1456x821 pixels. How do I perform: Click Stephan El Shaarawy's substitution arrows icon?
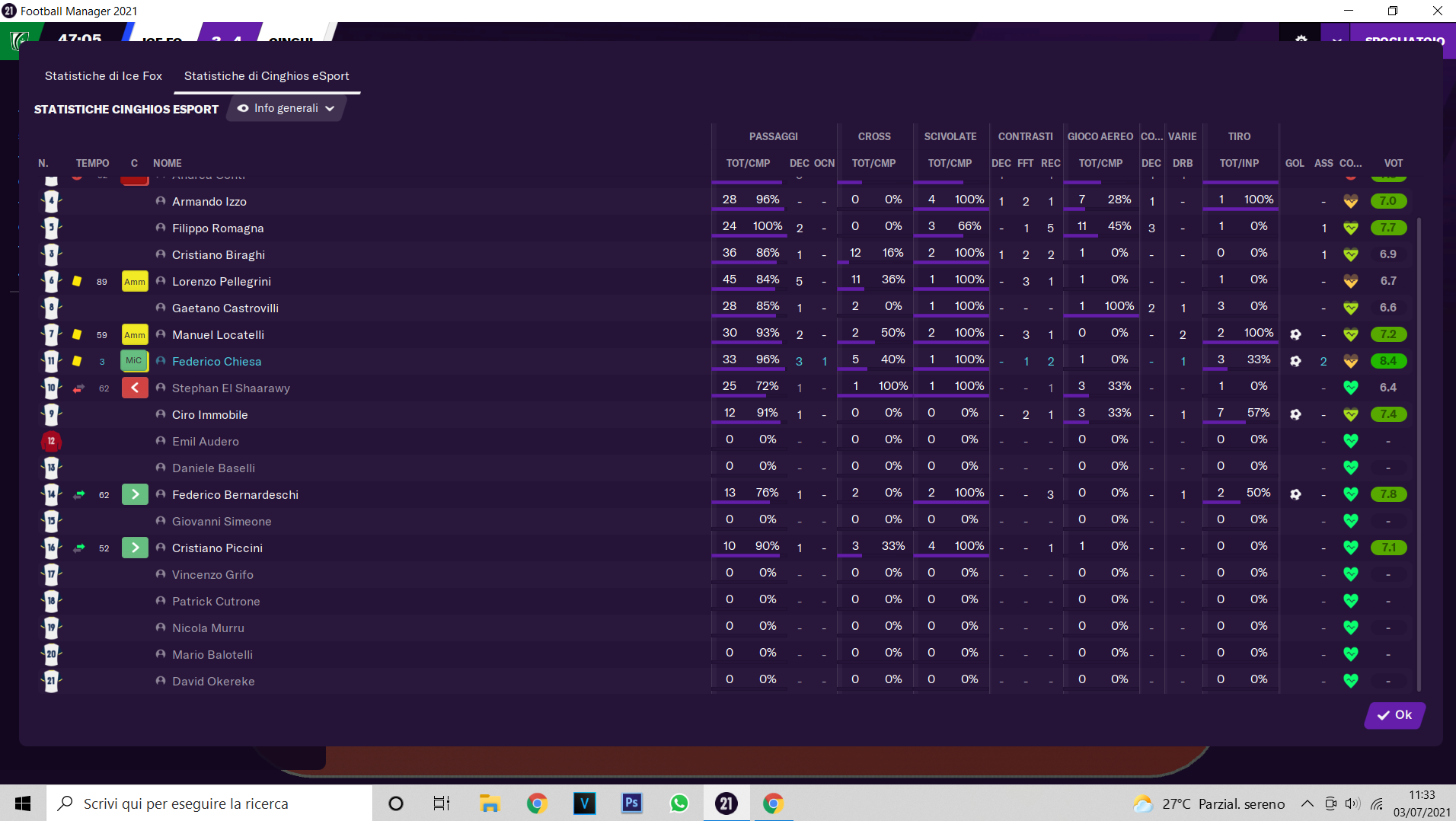pos(78,388)
